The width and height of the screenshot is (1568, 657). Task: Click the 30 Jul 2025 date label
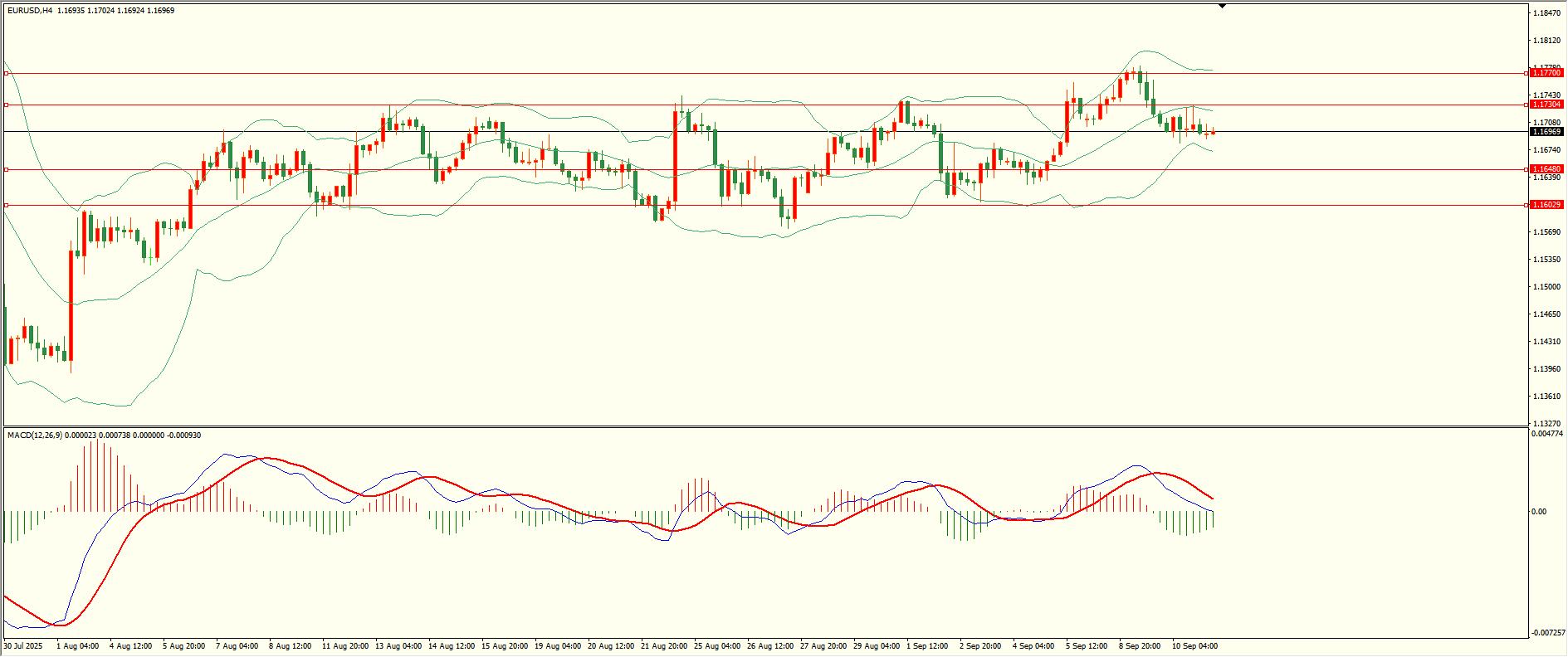click(23, 646)
